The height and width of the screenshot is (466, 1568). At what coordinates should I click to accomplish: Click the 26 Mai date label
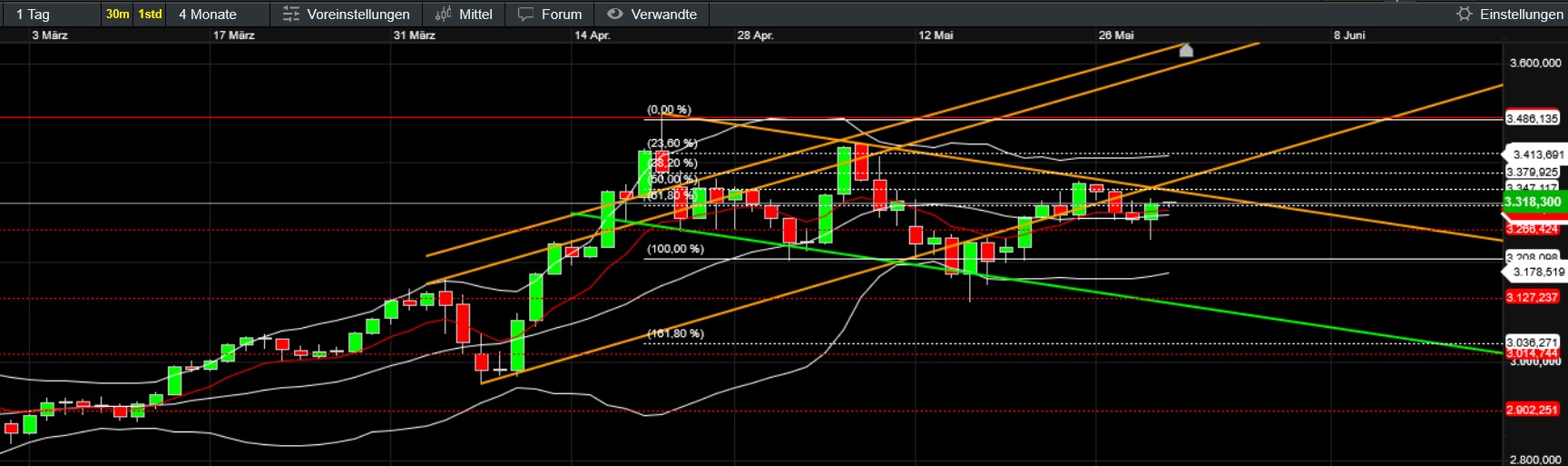click(x=1116, y=35)
